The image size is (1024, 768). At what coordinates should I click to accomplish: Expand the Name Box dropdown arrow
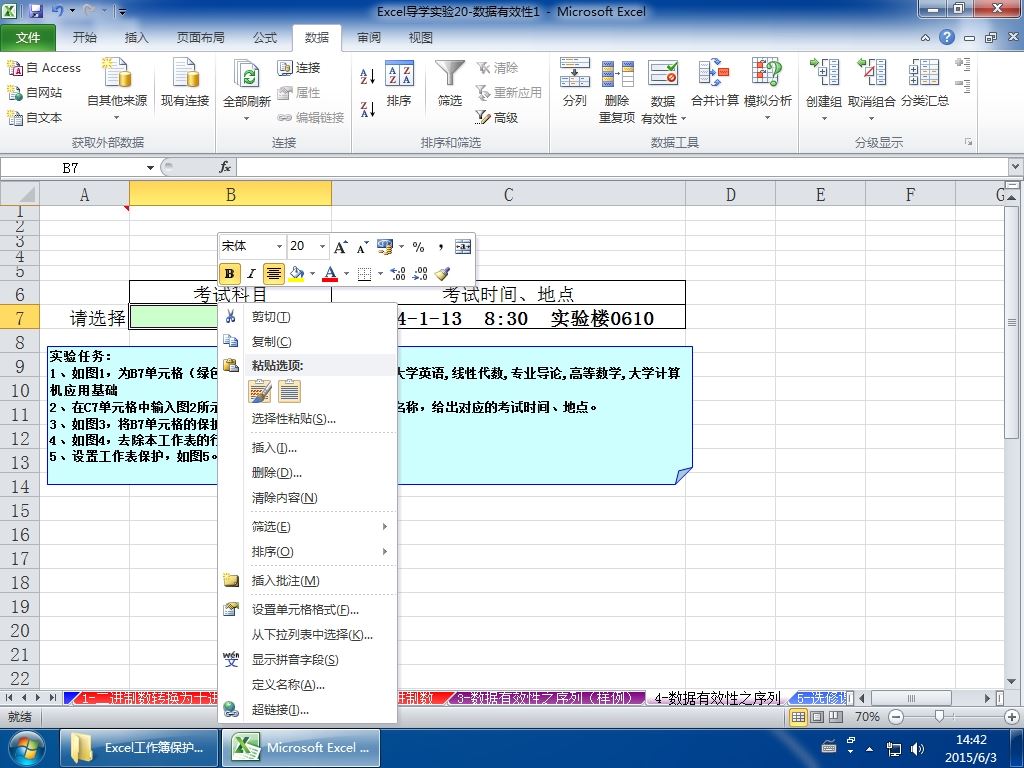(x=150, y=168)
